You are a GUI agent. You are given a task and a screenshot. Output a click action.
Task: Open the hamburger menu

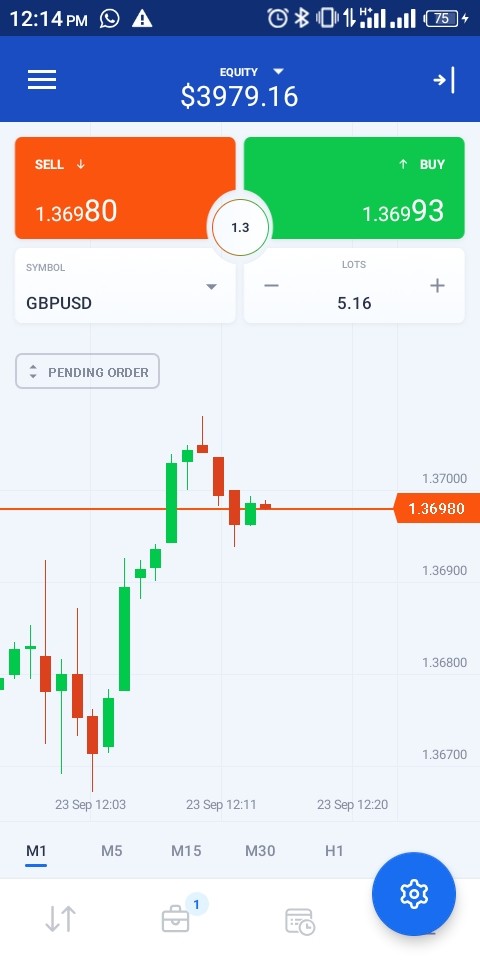(42, 80)
